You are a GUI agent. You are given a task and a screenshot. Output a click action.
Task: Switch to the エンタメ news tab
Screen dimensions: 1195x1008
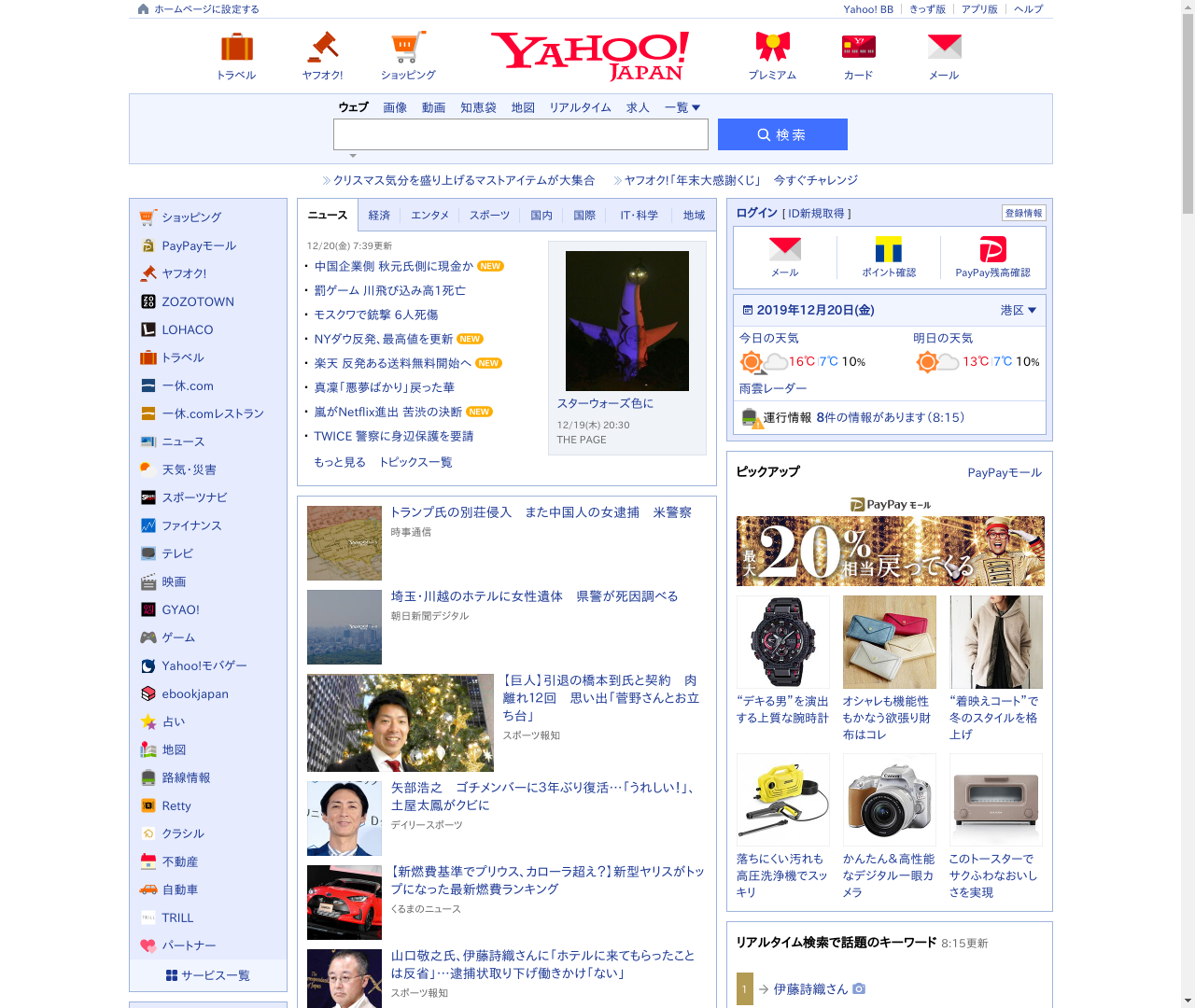tap(430, 215)
